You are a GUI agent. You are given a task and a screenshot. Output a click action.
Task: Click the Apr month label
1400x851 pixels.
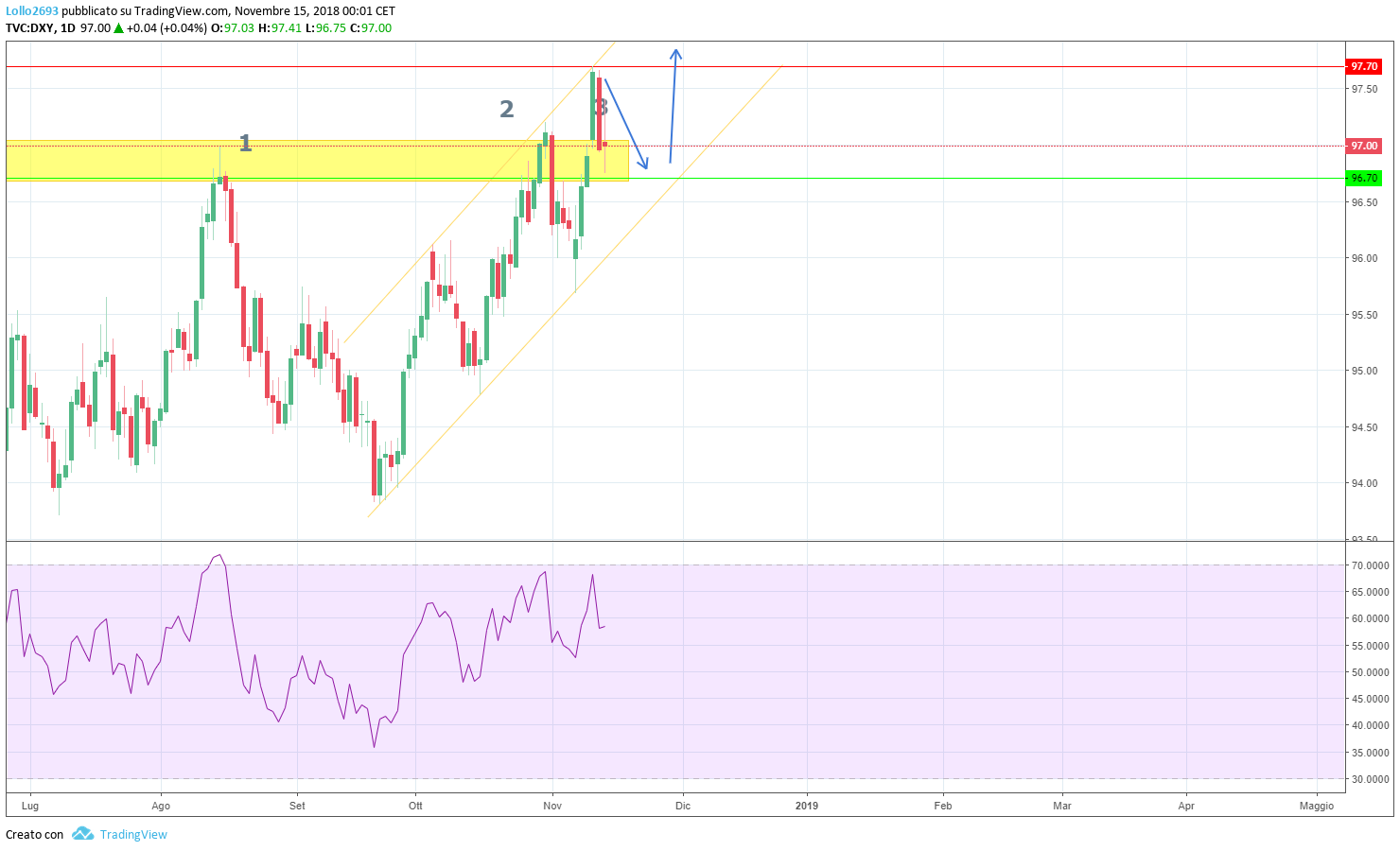click(1186, 806)
